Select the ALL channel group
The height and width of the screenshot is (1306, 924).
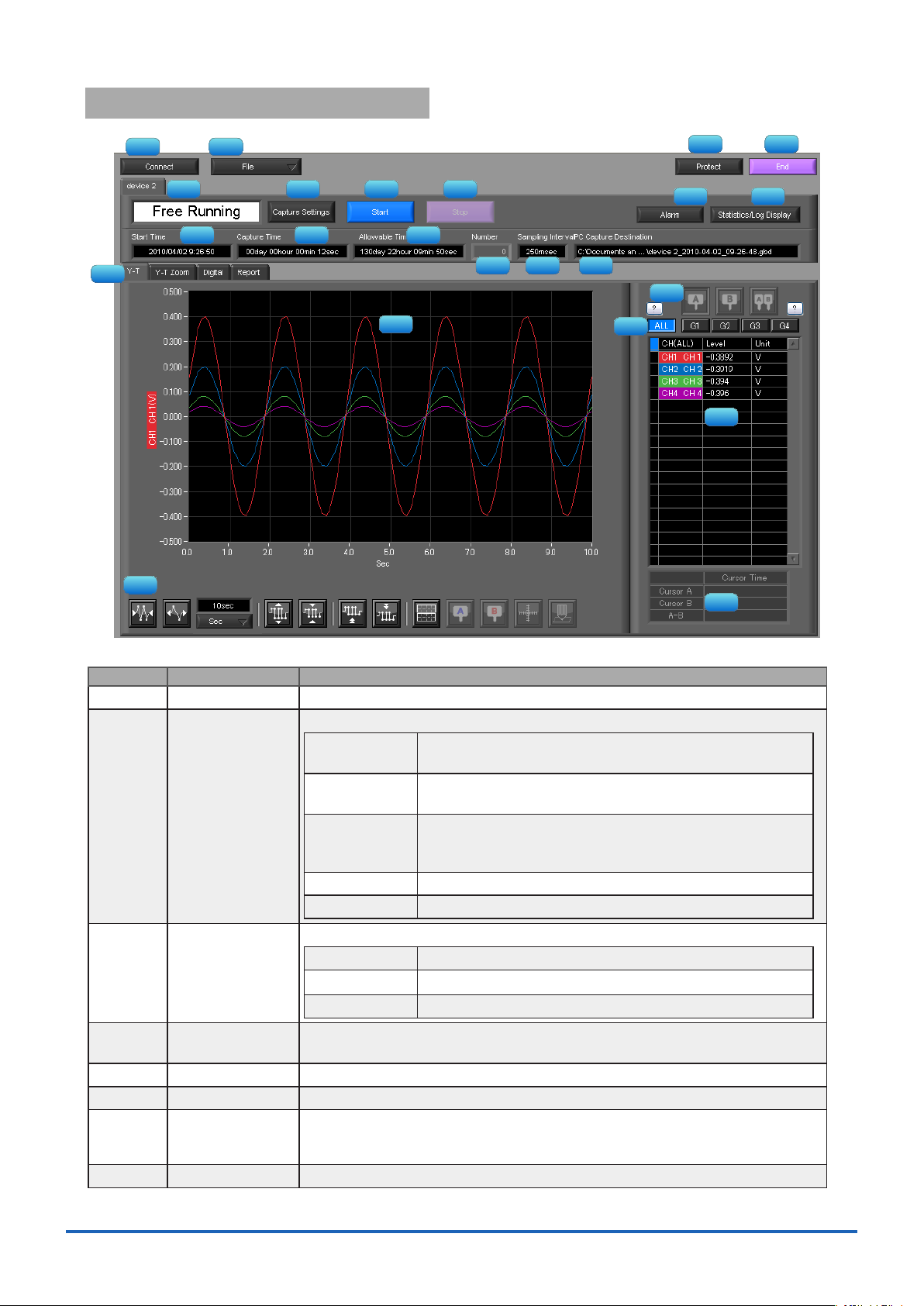click(662, 326)
